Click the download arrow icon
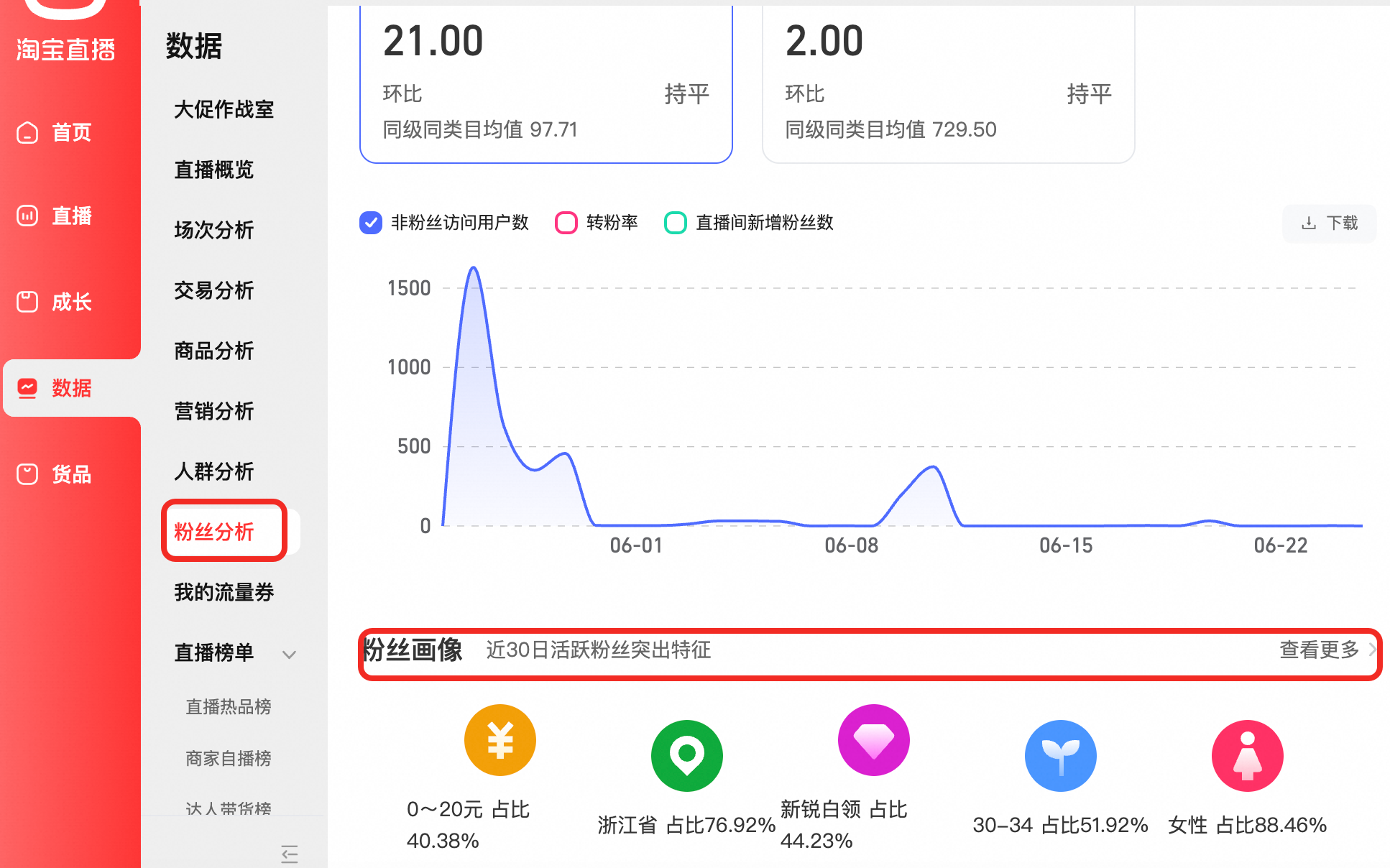The height and width of the screenshot is (868, 1390). (x=1309, y=223)
